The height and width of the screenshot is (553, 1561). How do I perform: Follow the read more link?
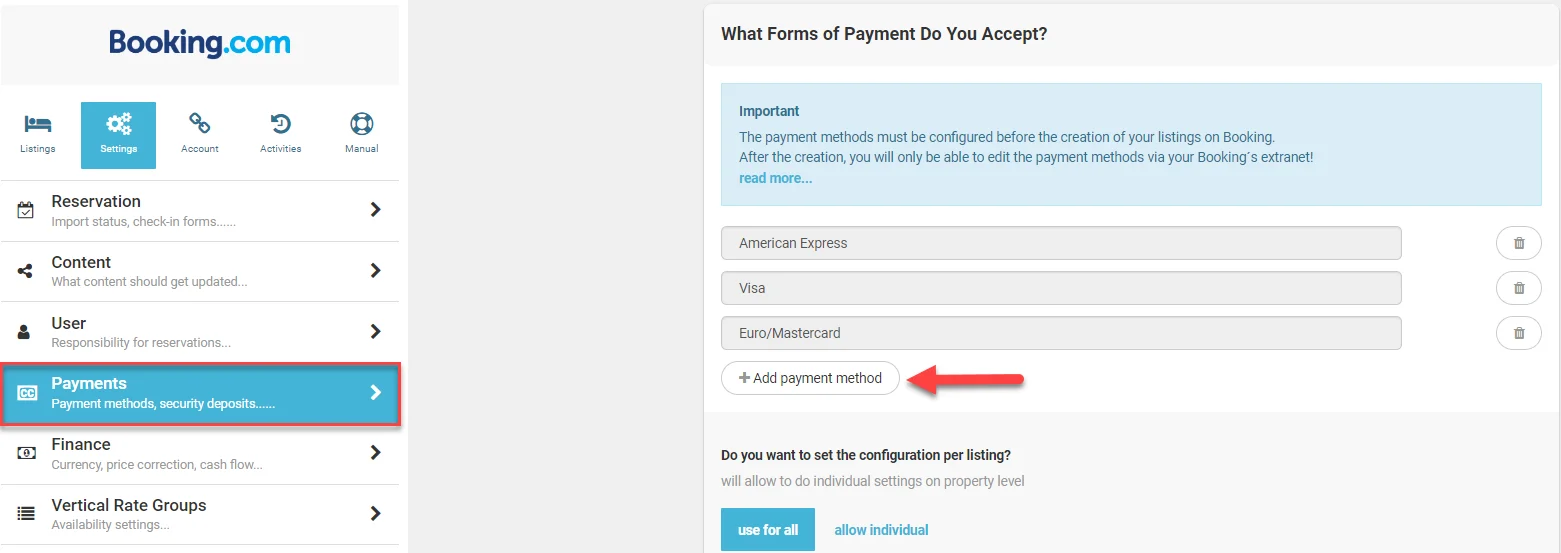pyautogui.click(x=775, y=178)
